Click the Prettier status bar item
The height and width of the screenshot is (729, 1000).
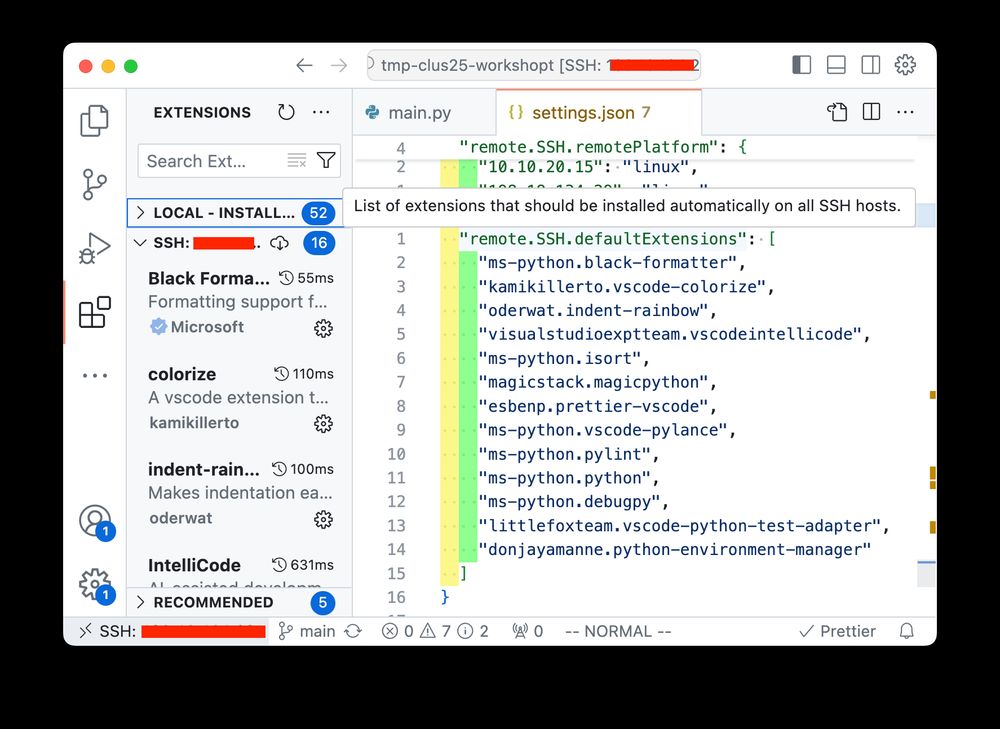(837, 631)
